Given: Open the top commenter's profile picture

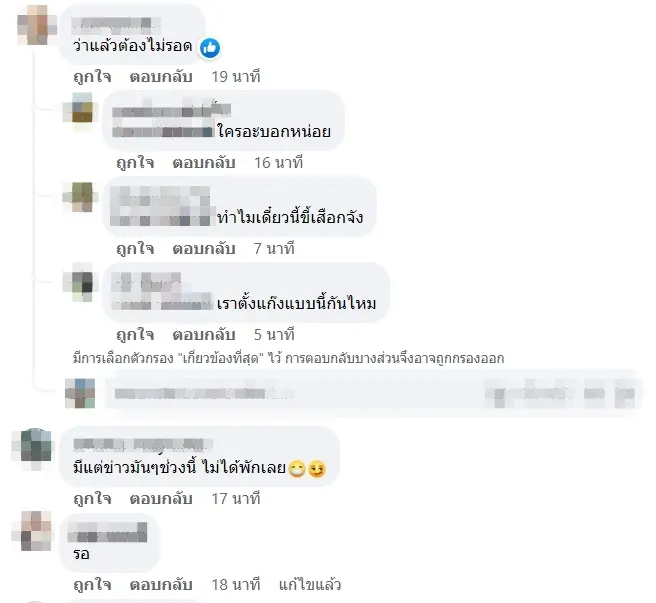Looking at the screenshot, I should (37, 25).
